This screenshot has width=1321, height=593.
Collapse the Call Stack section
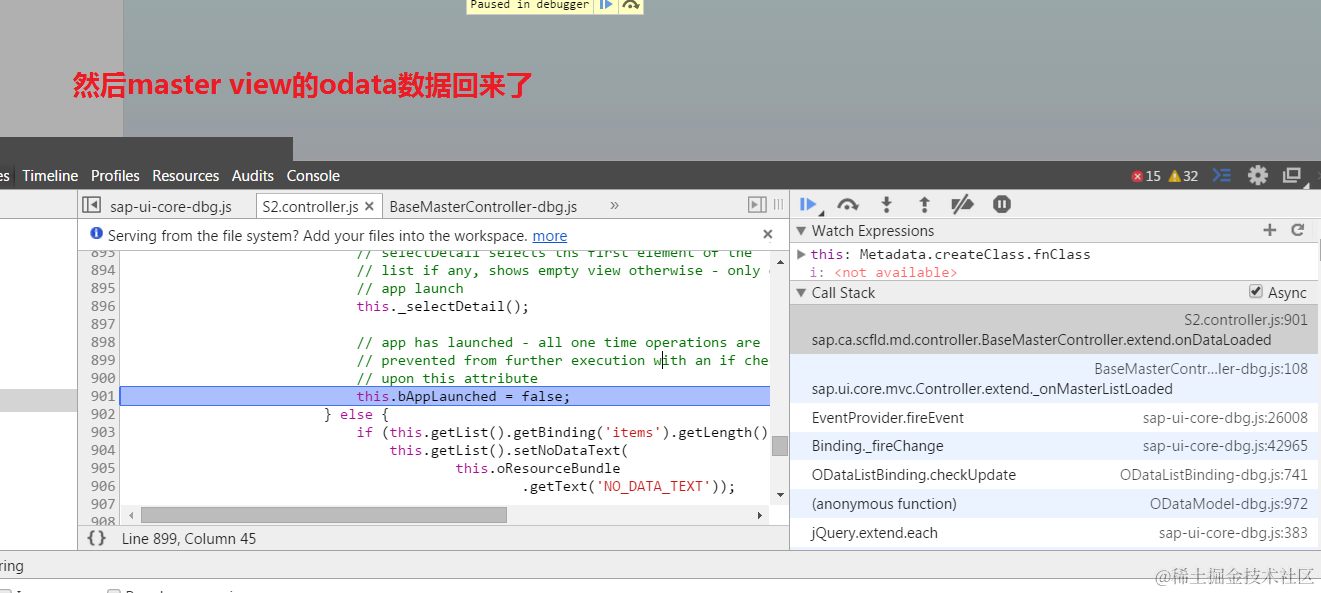click(801, 293)
